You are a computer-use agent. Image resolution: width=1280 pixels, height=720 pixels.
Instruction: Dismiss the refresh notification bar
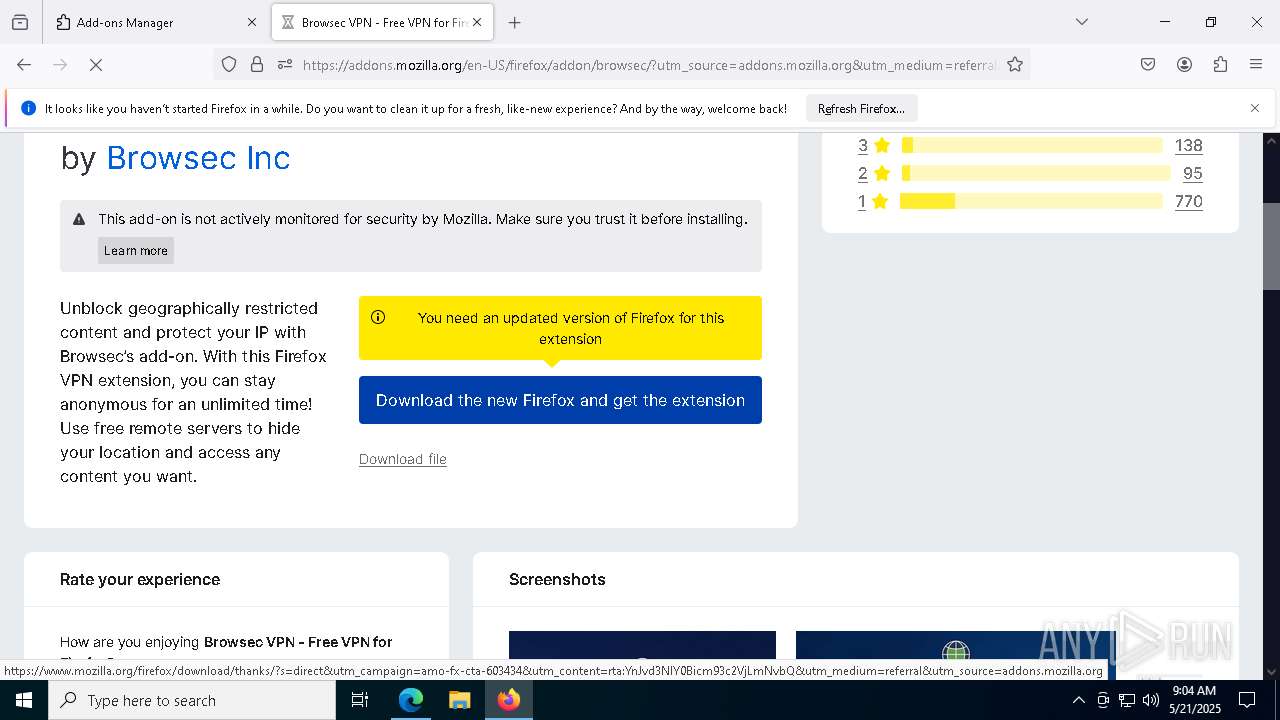(1255, 108)
